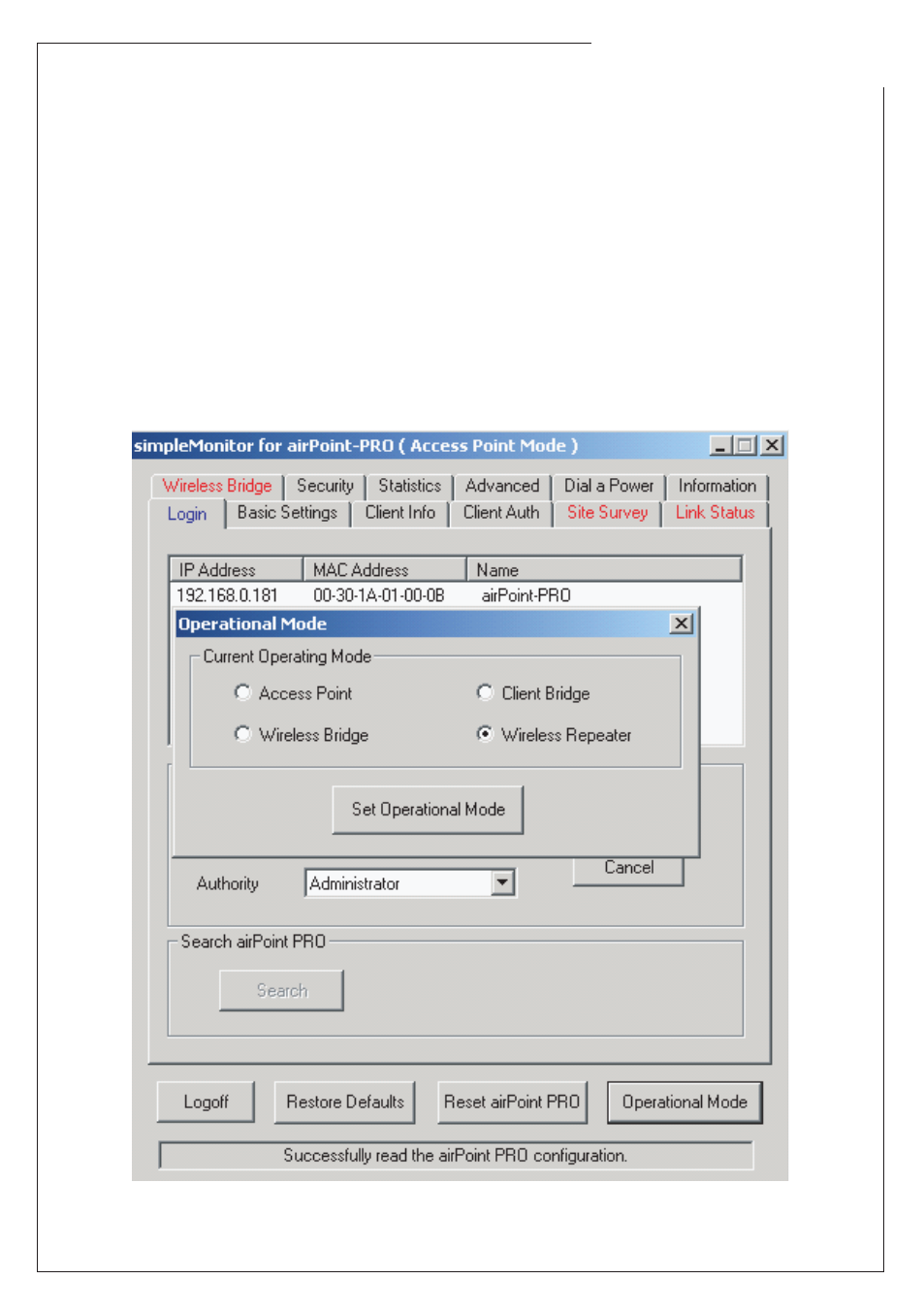Click the Administrator authority combo box
Image resolution: width=924 pixels, height=1311 pixels.
coord(410,883)
